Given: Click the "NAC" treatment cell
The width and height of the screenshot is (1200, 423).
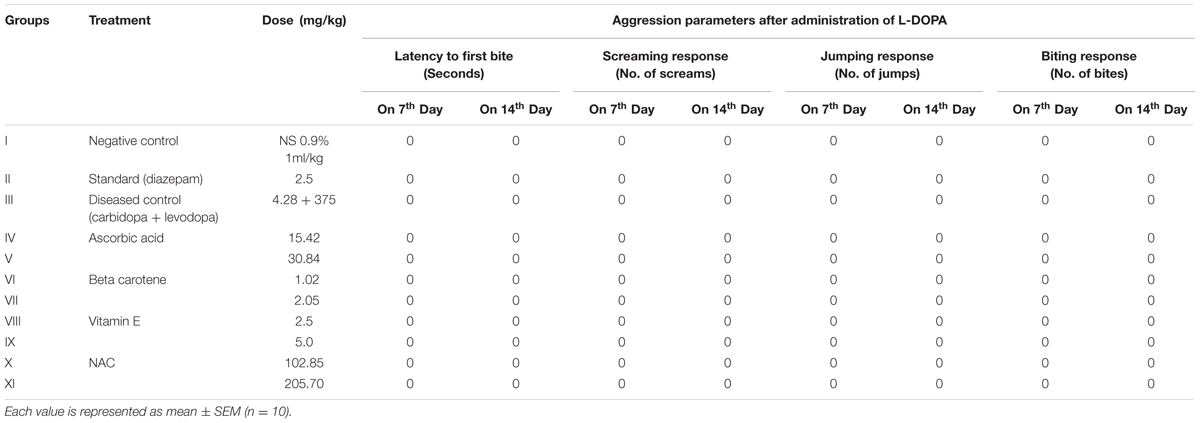Looking at the screenshot, I should (101, 364).
